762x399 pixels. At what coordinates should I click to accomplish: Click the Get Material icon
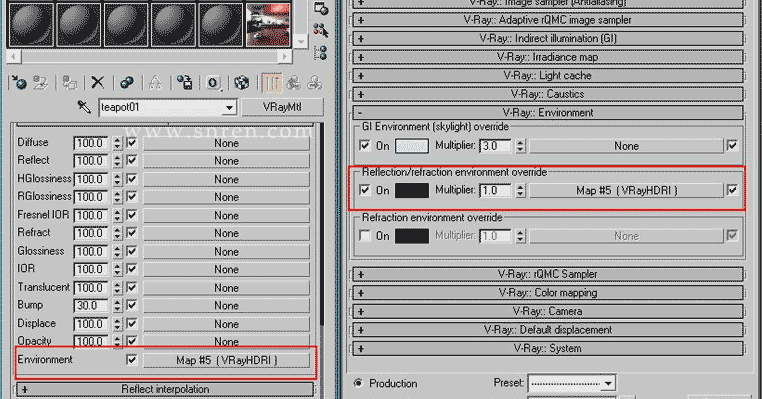19,83
